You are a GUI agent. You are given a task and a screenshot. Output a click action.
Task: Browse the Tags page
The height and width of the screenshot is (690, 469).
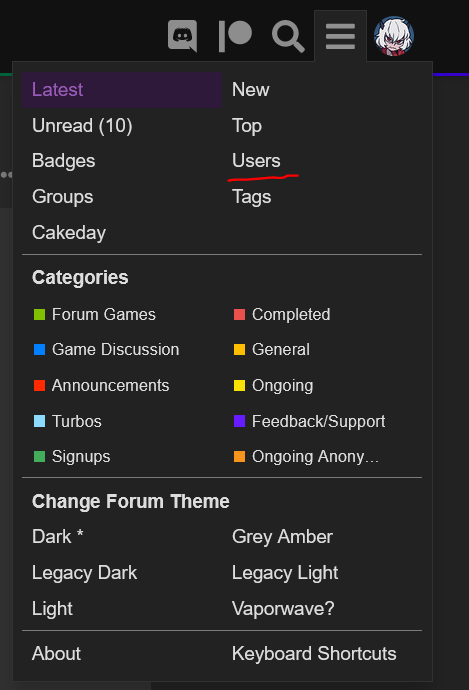pyautogui.click(x=252, y=197)
